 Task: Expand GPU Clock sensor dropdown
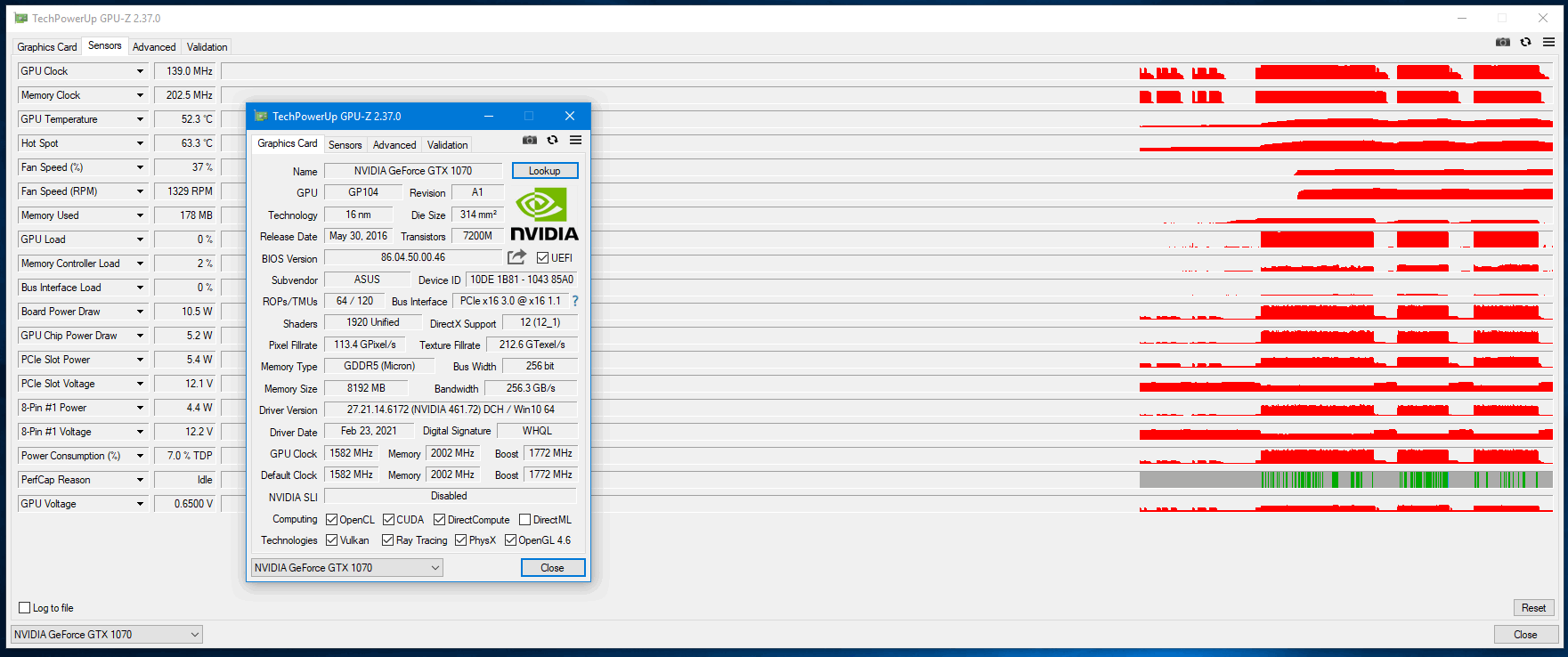[140, 71]
